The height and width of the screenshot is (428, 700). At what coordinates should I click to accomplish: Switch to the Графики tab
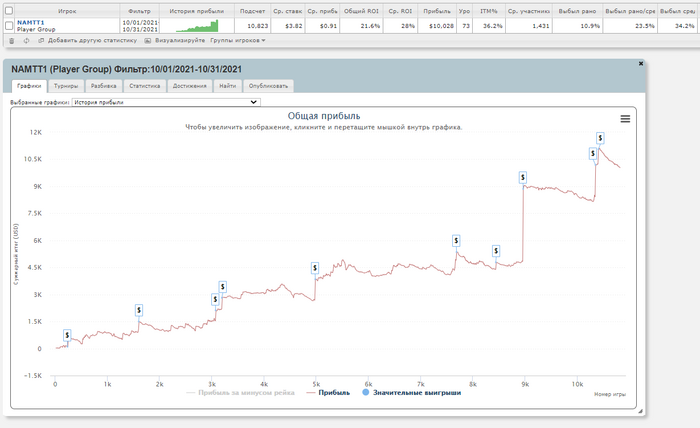coord(29,86)
